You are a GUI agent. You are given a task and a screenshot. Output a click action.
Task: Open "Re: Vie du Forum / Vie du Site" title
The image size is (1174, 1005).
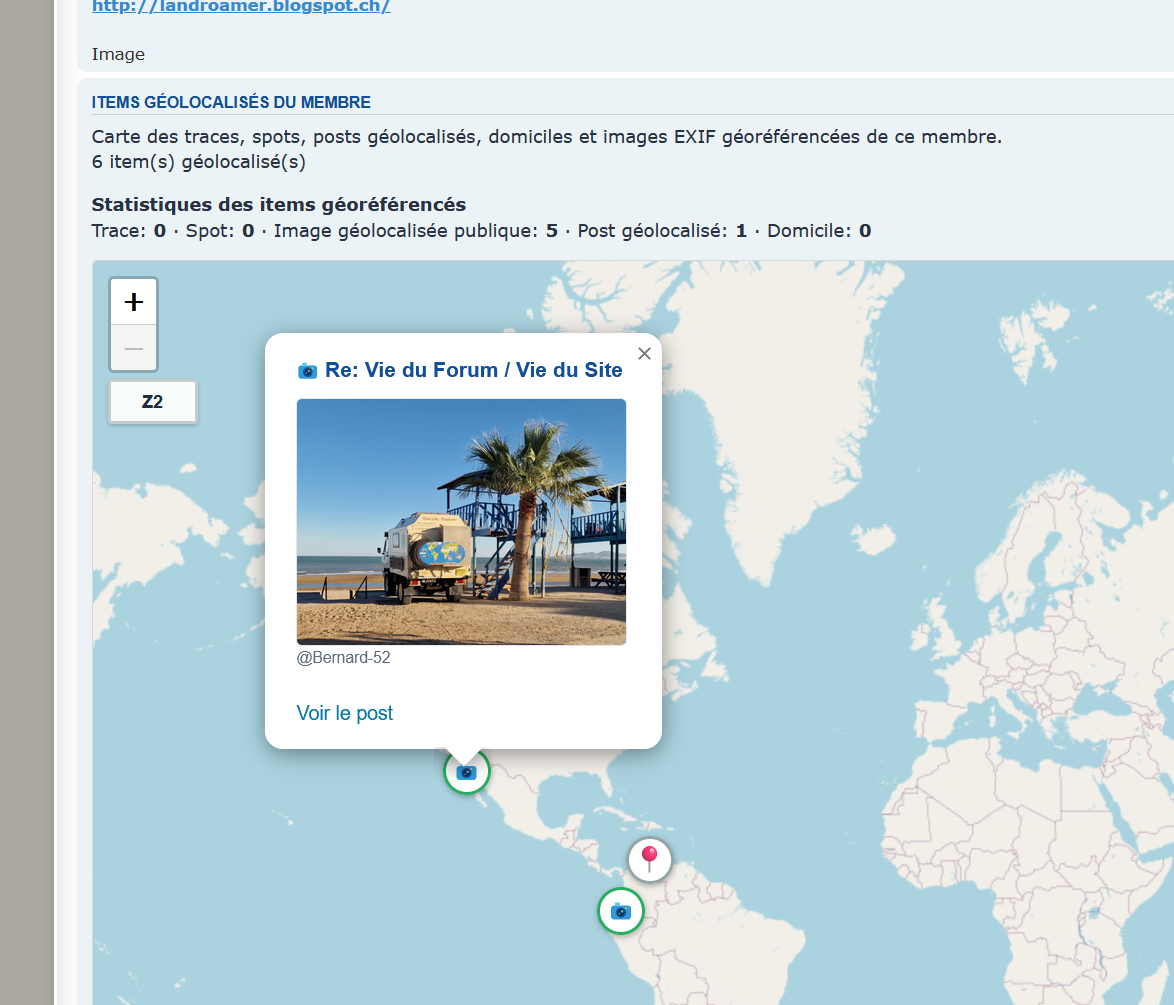(x=473, y=370)
